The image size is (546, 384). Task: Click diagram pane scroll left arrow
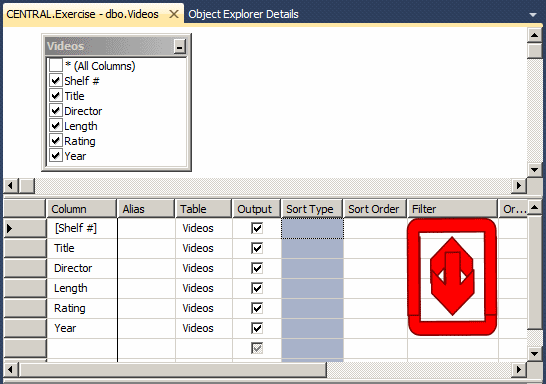tap(10, 185)
